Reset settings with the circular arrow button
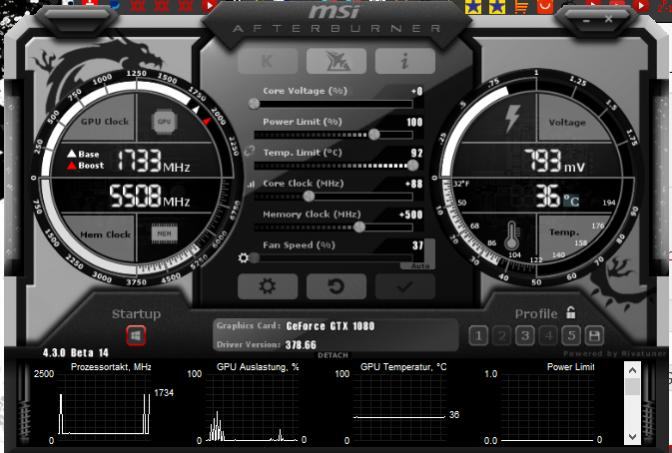The image size is (672, 453). (336, 286)
